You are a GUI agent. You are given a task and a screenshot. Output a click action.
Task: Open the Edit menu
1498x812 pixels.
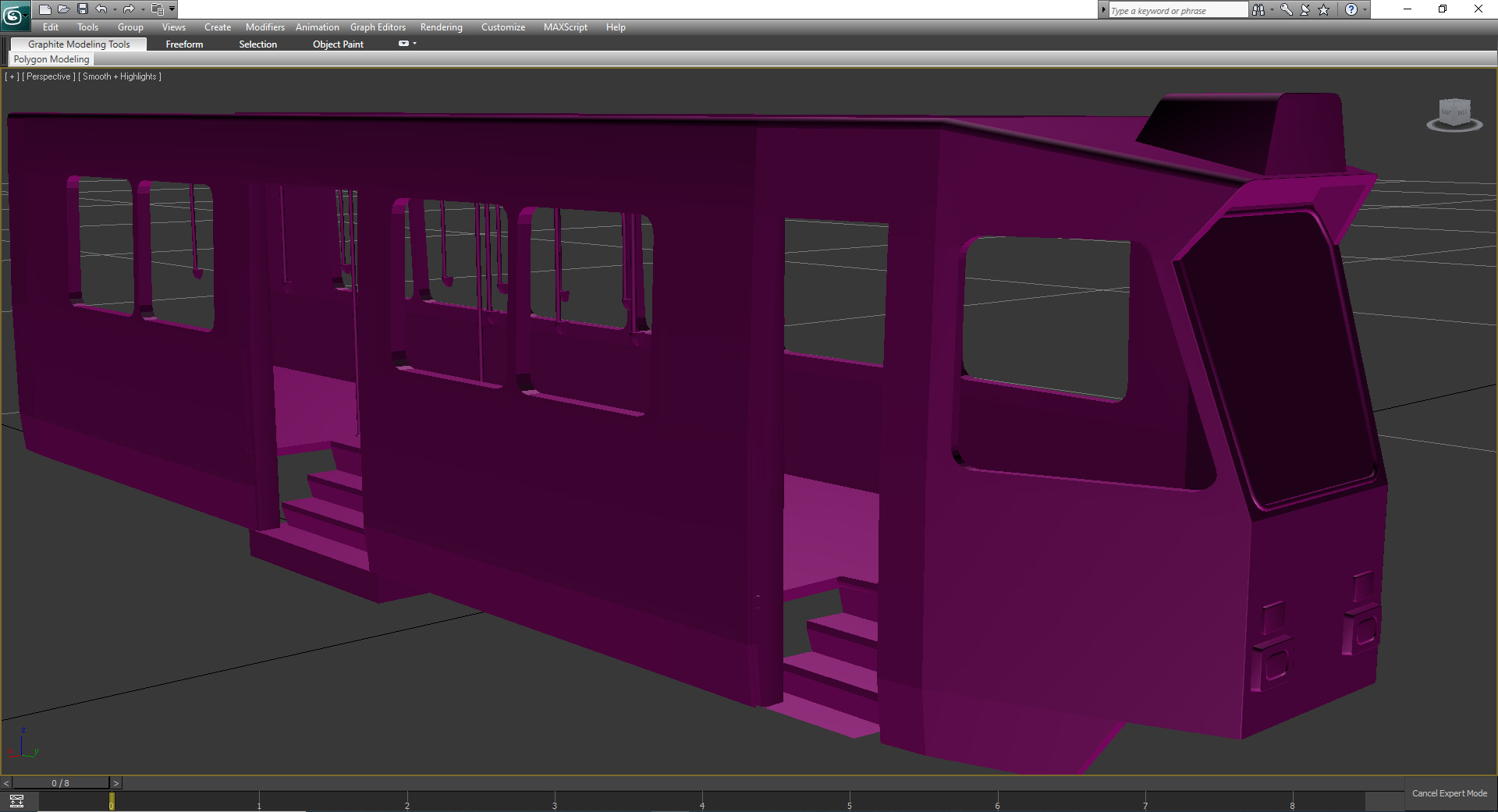pos(51,27)
